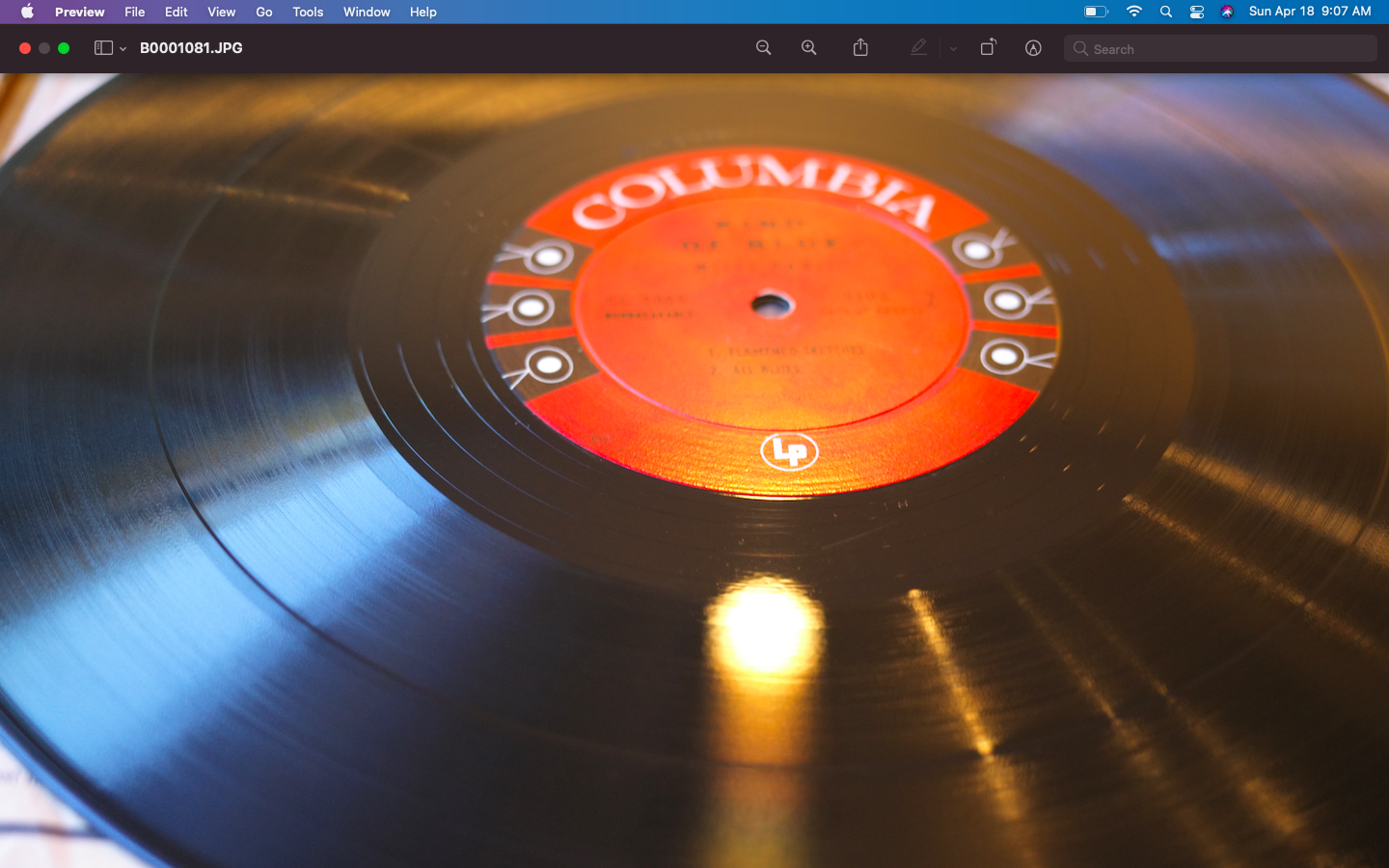Image resolution: width=1389 pixels, height=868 pixels.
Task: Open the Share button in toolbar
Action: pos(860,47)
